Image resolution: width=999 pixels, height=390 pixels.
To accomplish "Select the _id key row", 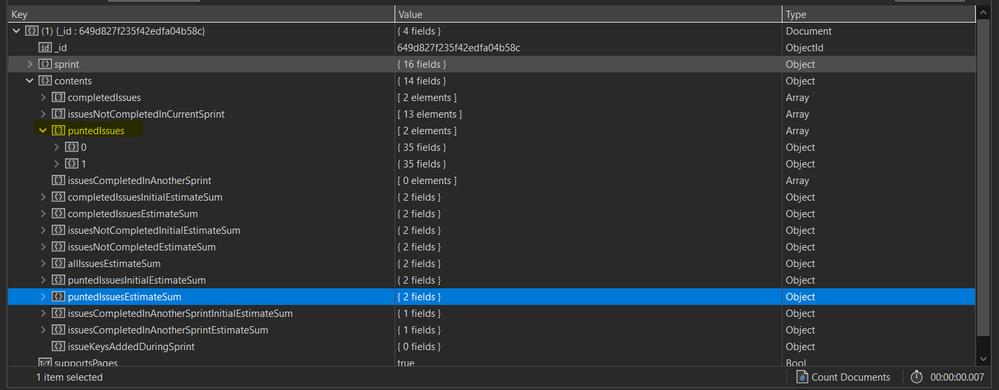I will pyautogui.click(x=491, y=48).
